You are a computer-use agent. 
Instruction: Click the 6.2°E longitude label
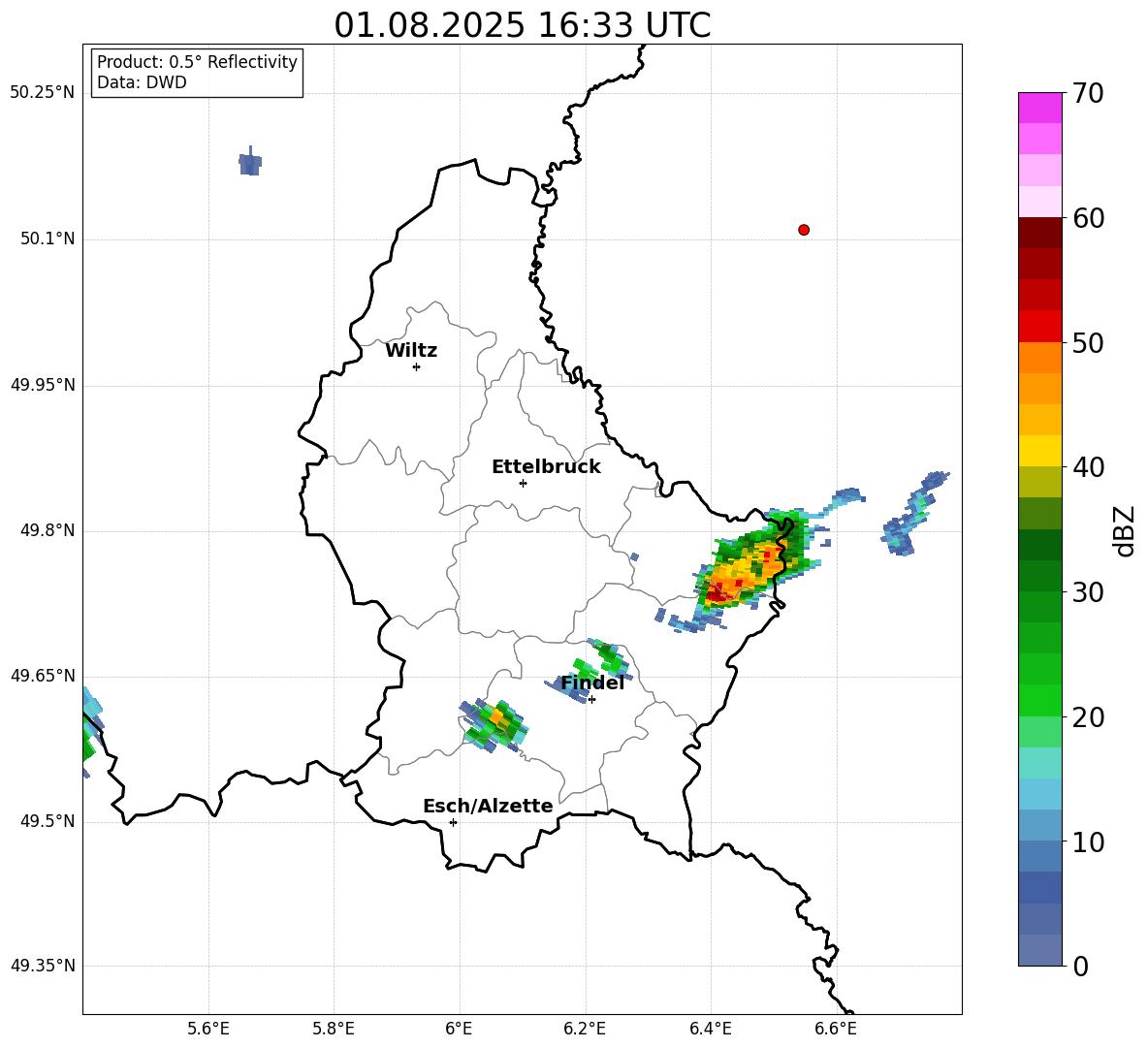[x=585, y=1029]
